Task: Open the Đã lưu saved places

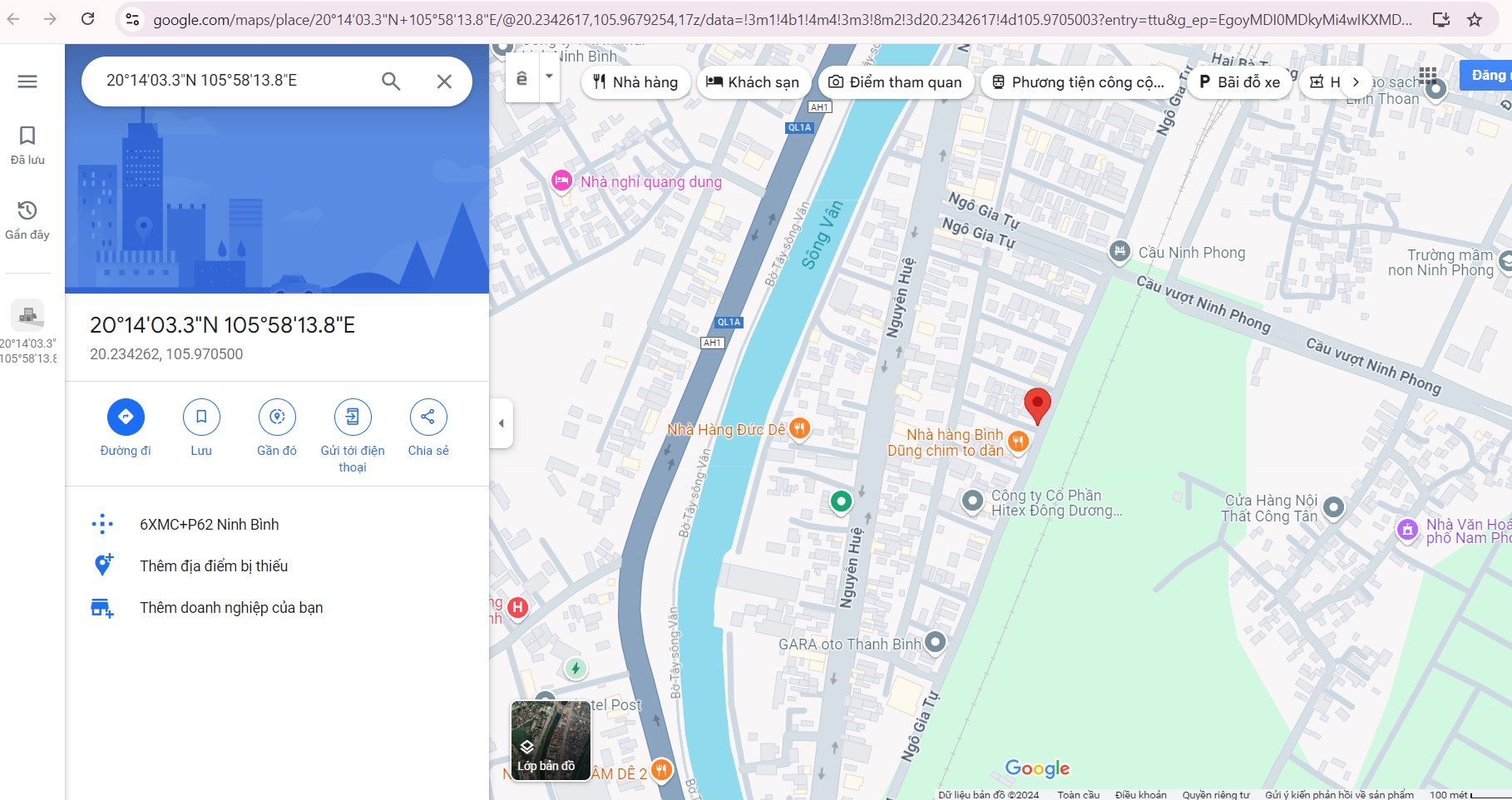Action: tap(27, 145)
